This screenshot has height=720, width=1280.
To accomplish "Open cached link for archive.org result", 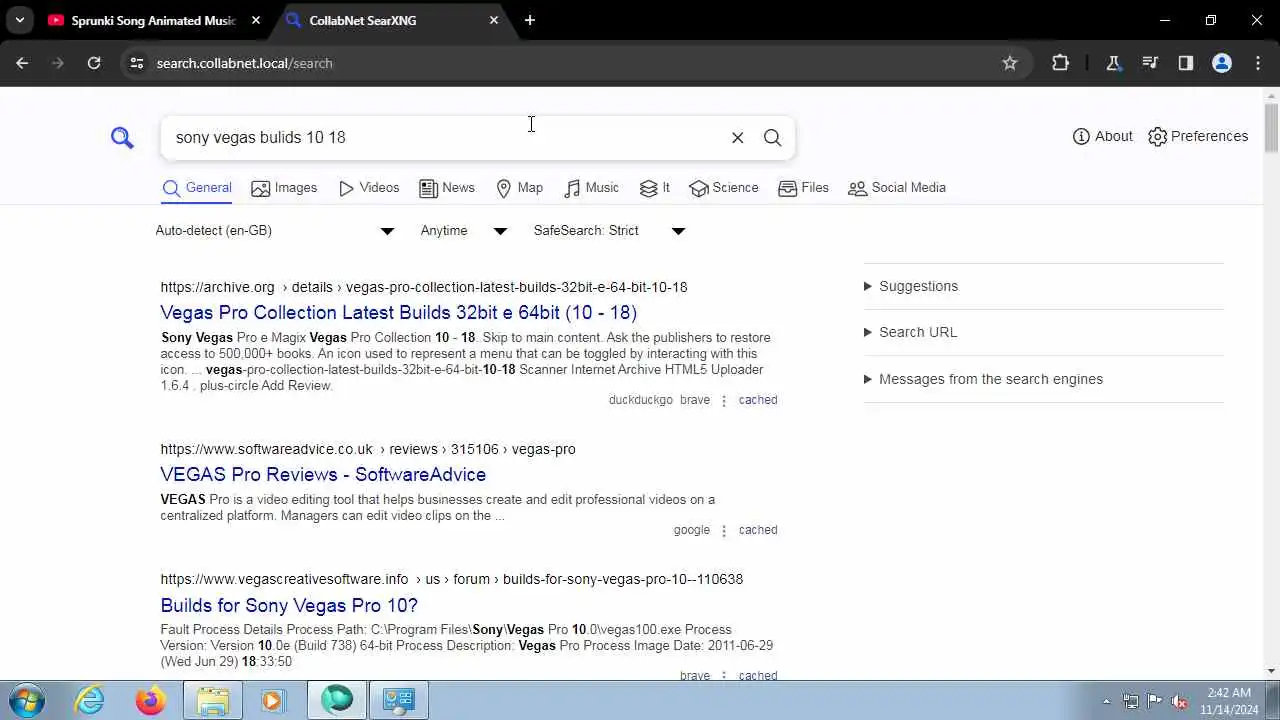I will 758,400.
